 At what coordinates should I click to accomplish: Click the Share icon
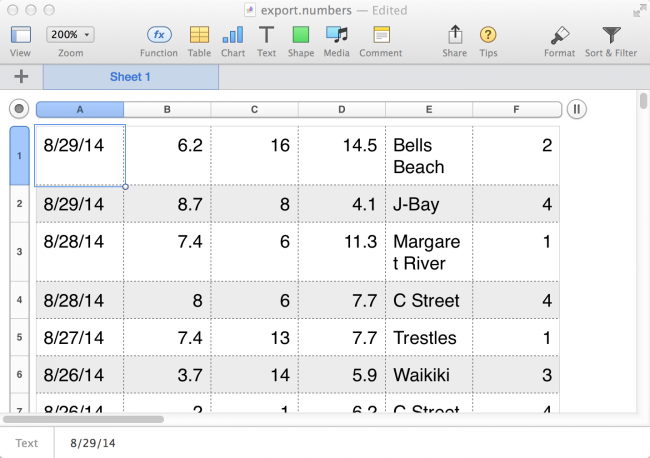pyautogui.click(x=455, y=35)
